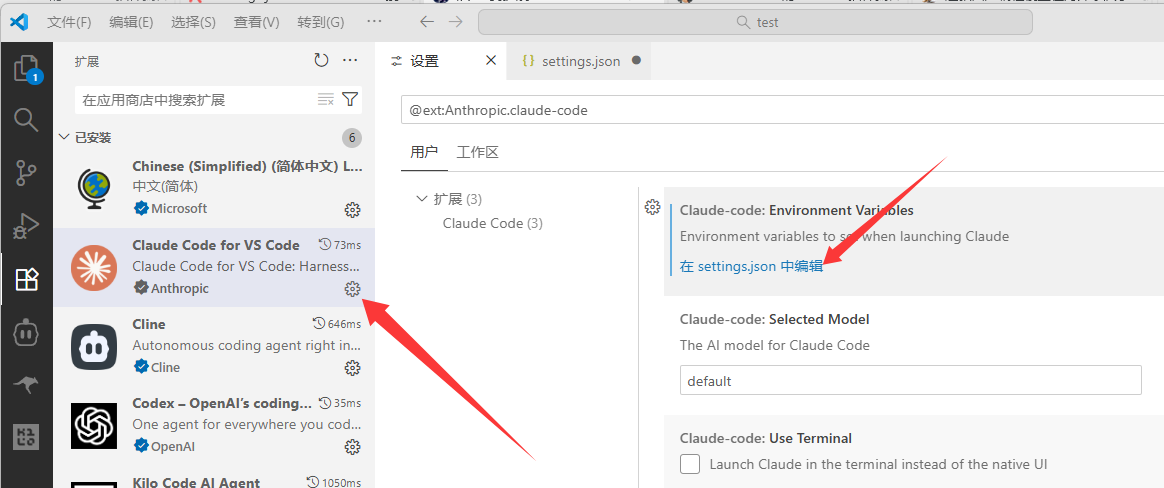This screenshot has width=1164, height=488.
Task: Click the Microsoft publisher label
Action: (x=179, y=209)
